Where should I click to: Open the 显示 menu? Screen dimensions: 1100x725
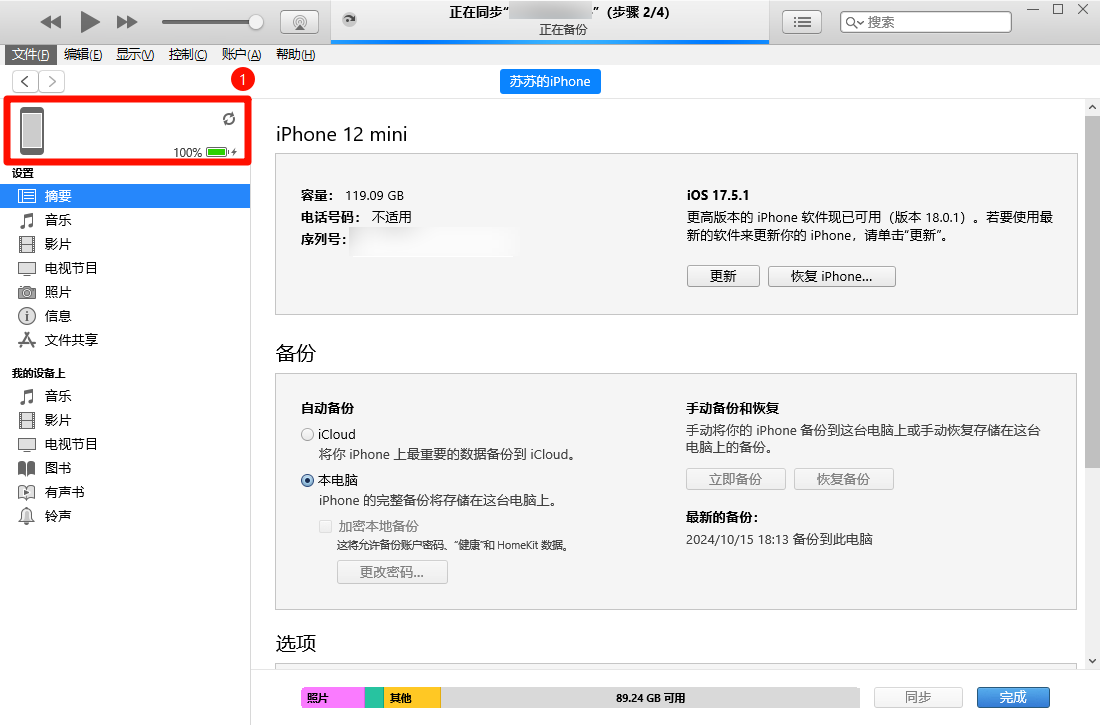(x=135, y=54)
